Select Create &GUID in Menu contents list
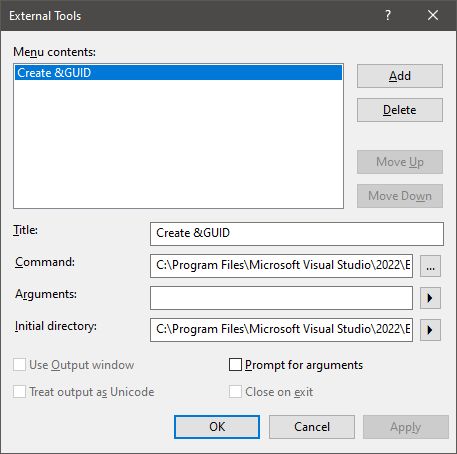This screenshot has height=454, width=457. (x=178, y=73)
